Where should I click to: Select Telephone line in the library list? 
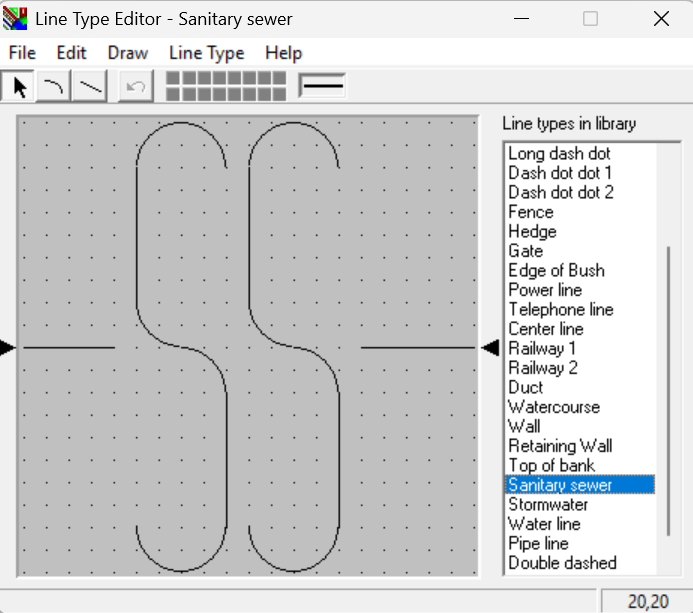(560, 310)
